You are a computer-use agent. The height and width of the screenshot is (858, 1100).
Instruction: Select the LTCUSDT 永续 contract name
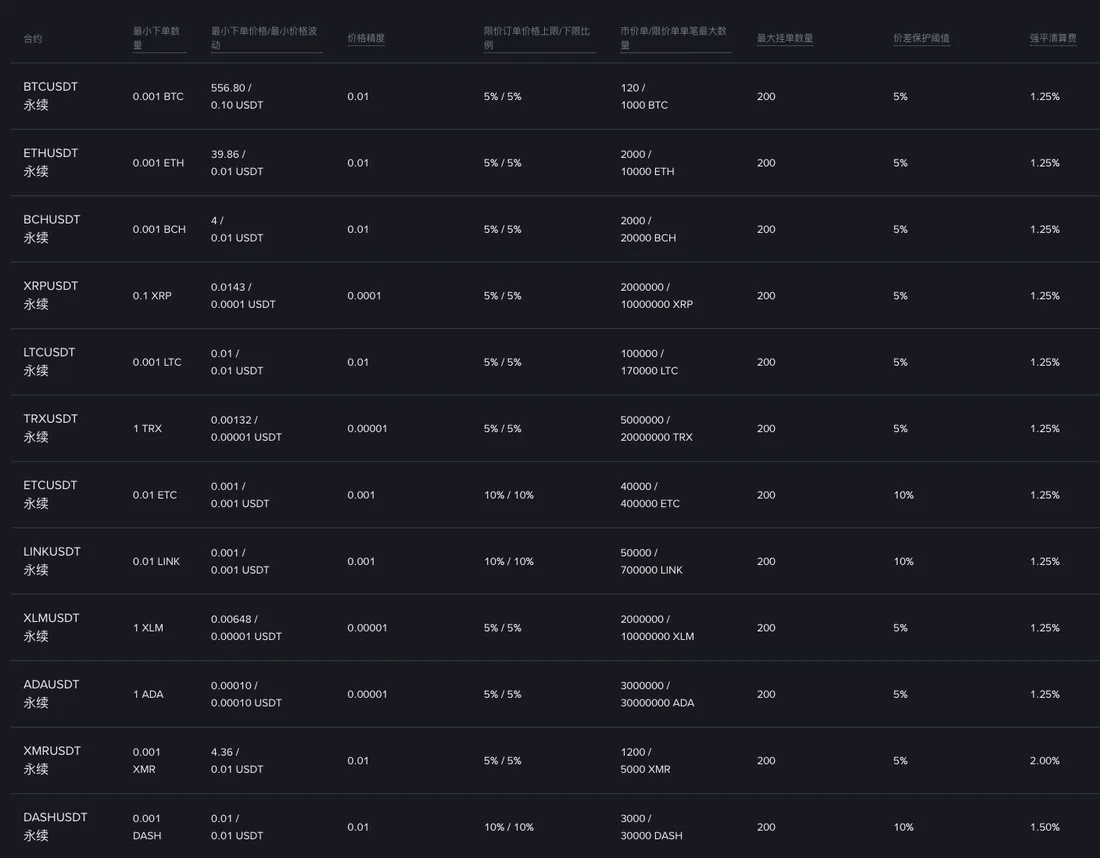(49, 361)
